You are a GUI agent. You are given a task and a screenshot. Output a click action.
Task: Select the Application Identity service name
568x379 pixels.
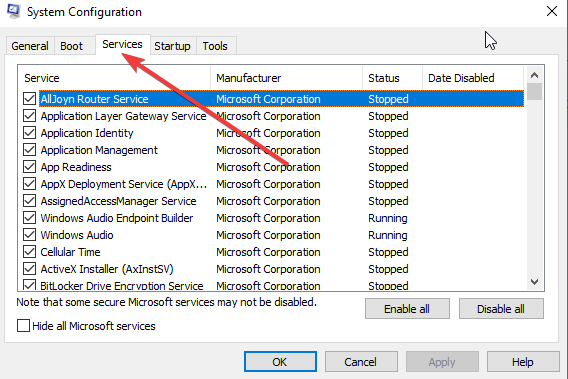click(x=87, y=133)
